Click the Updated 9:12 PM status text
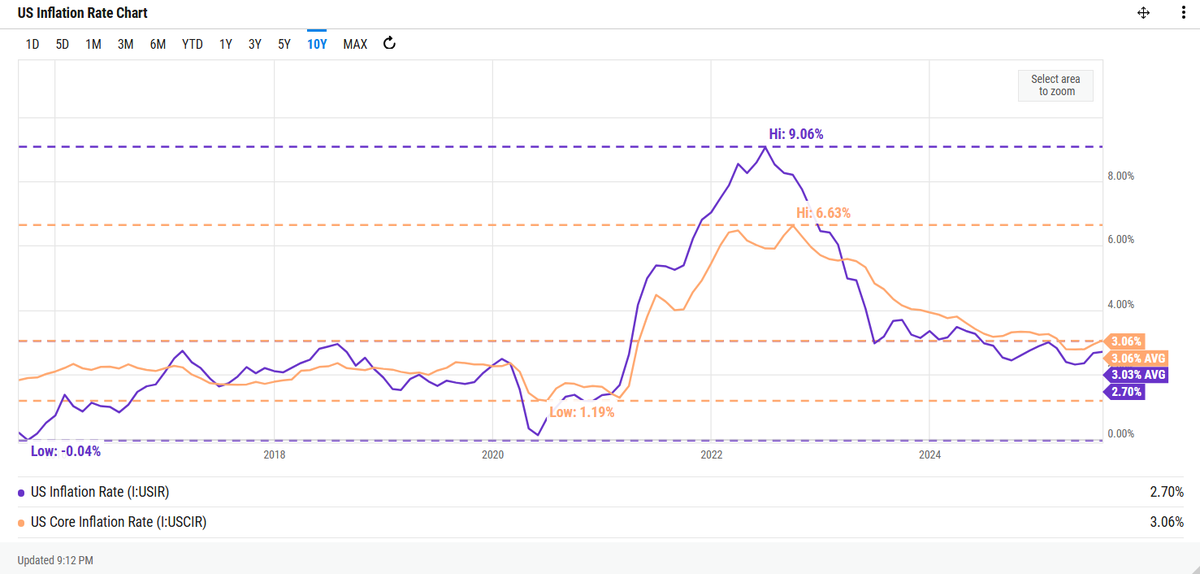This screenshot has width=1200, height=574. coord(56,561)
